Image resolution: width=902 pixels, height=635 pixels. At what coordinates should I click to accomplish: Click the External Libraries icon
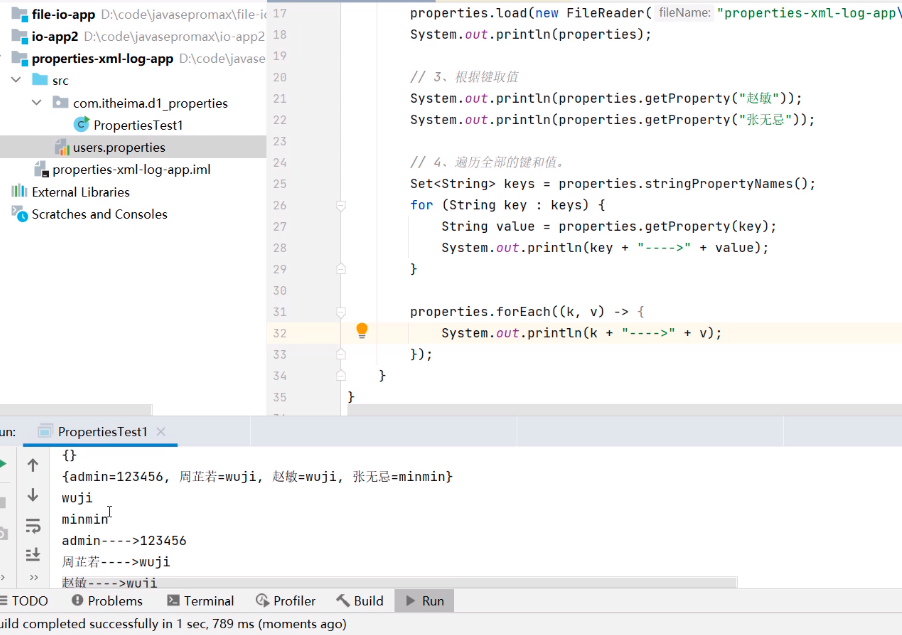coord(19,191)
